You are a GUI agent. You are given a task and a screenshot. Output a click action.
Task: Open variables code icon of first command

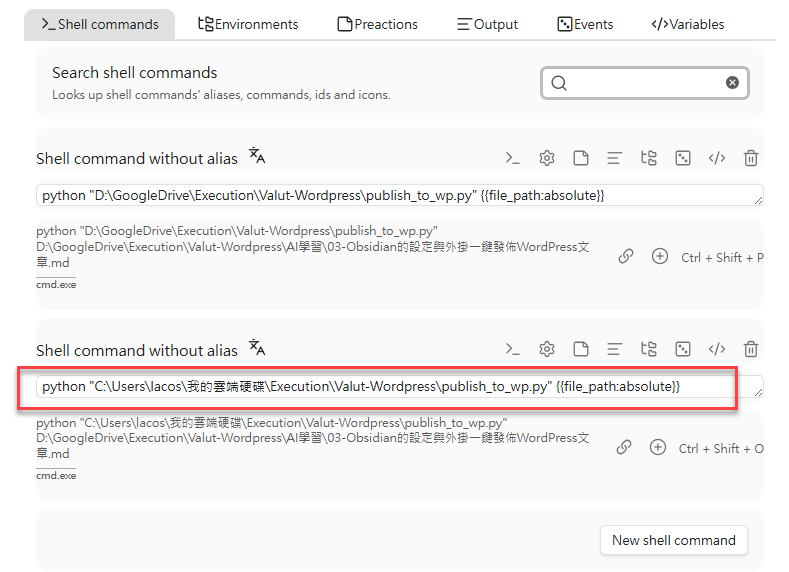(717, 158)
